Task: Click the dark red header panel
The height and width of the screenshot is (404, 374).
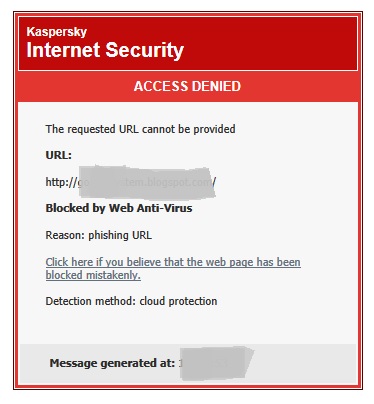Action: pos(188,43)
